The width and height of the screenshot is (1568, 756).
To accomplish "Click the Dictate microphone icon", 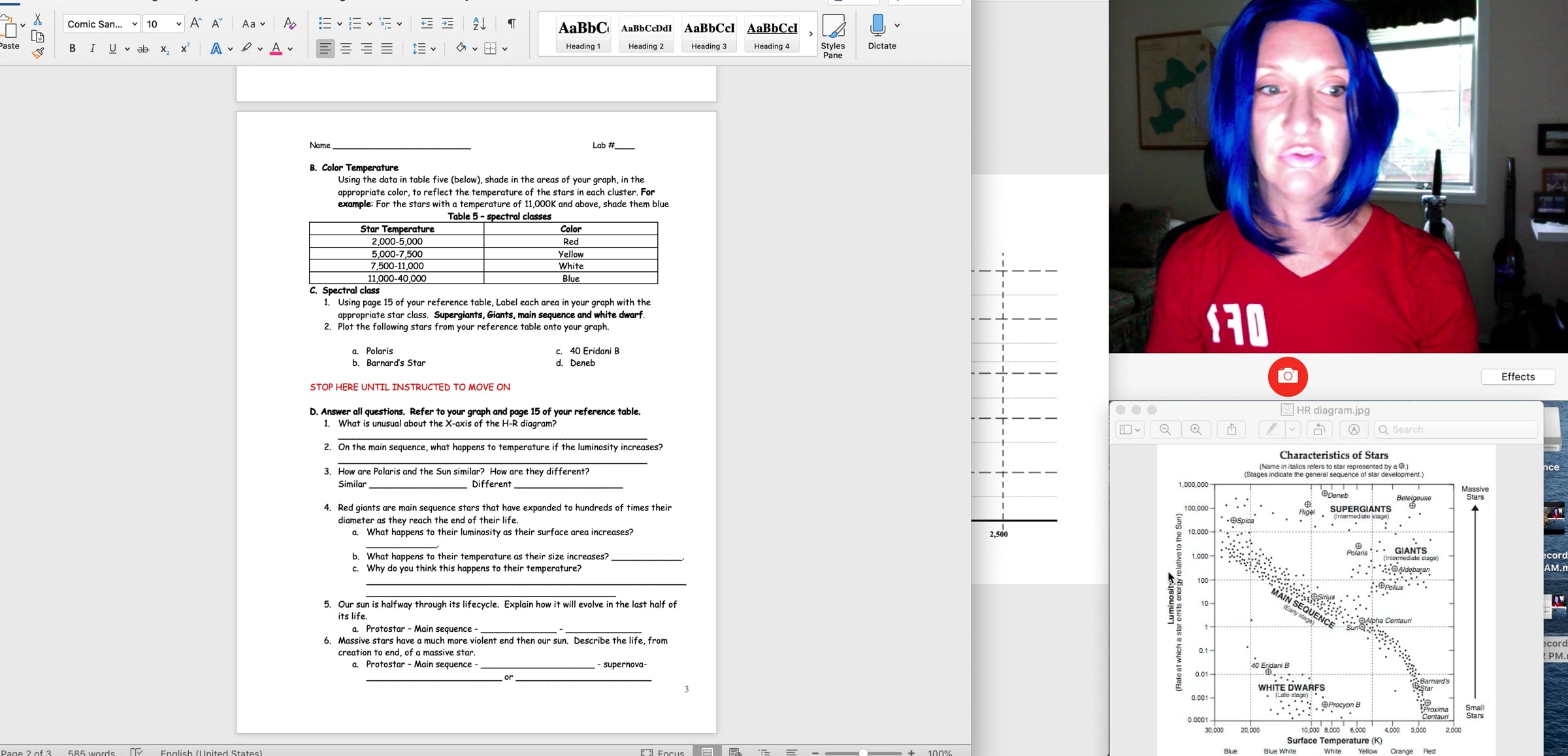I will point(877,26).
